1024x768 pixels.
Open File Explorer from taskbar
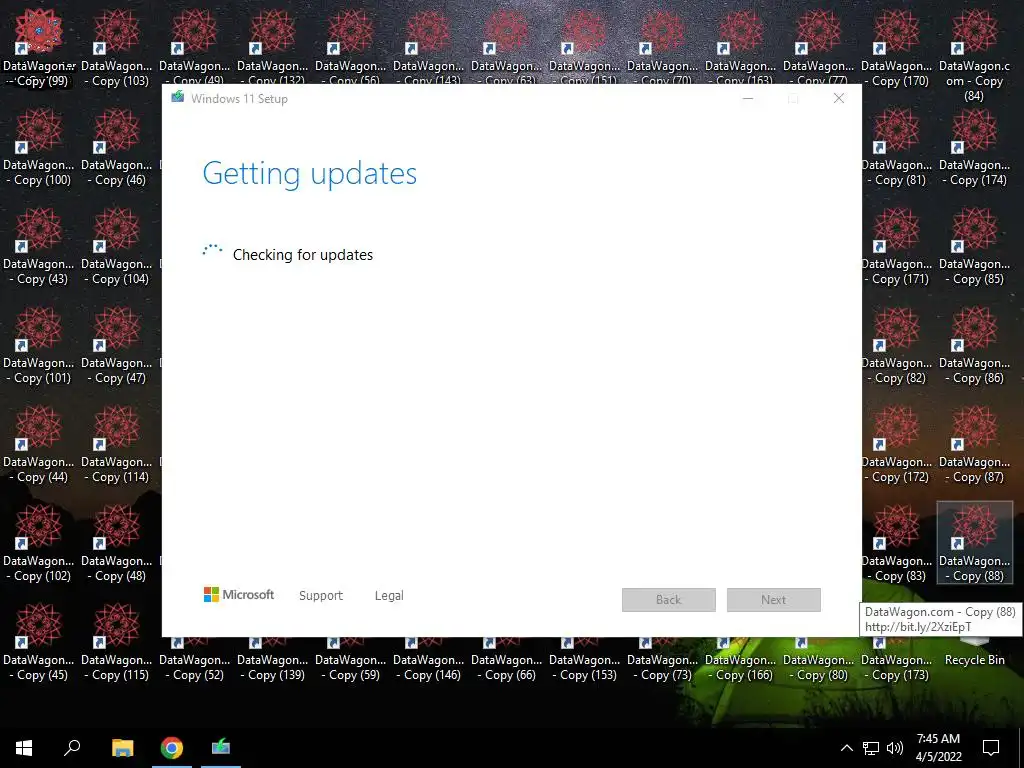coord(122,748)
